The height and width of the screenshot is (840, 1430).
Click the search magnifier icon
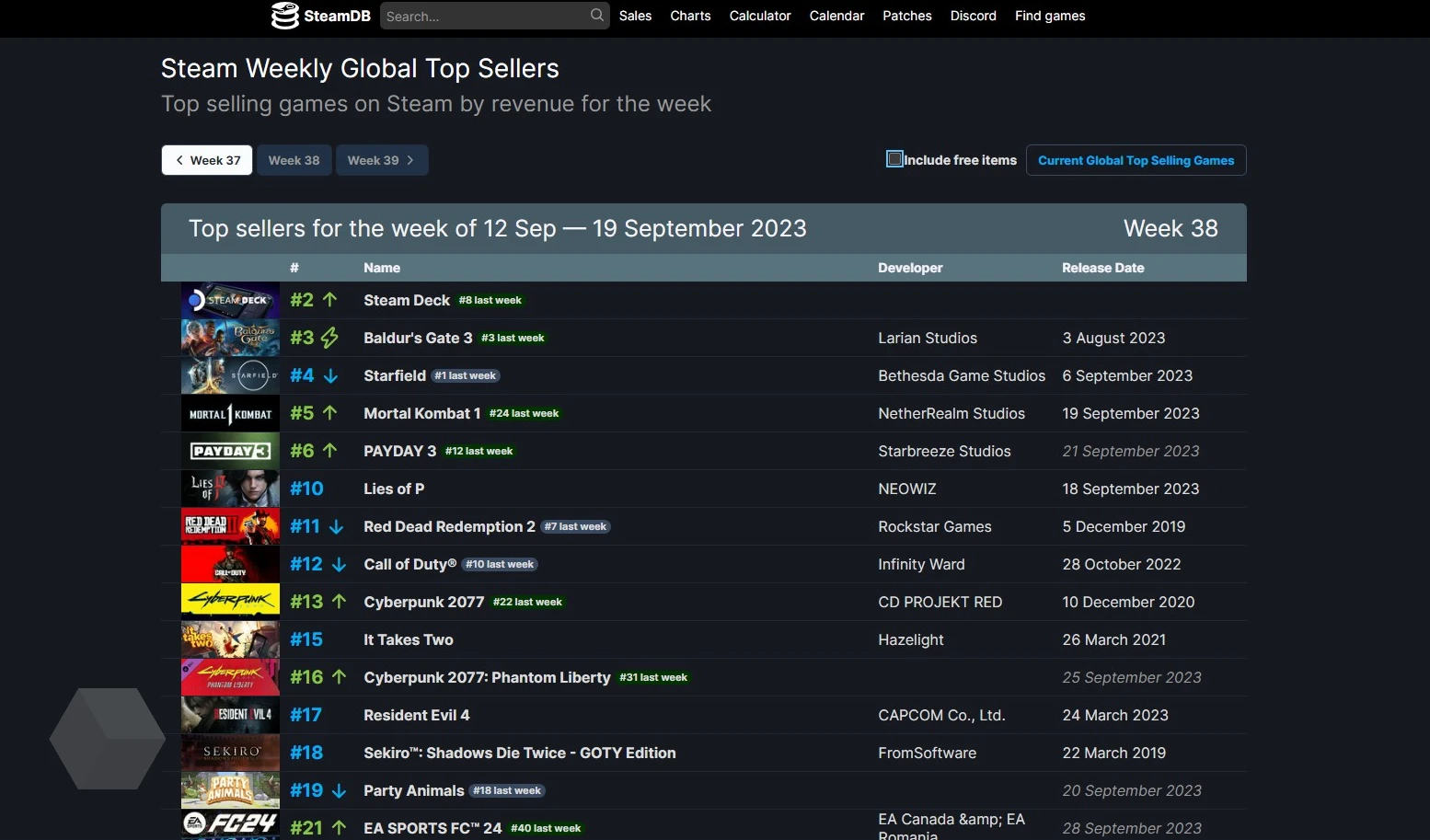(x=597, y=15)
